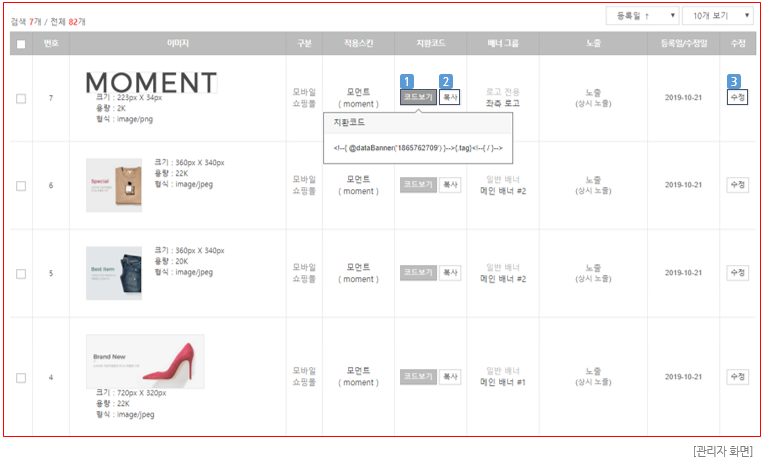Check the checkbox for banner row 7
764x463 pixels.
coord(21,98)
